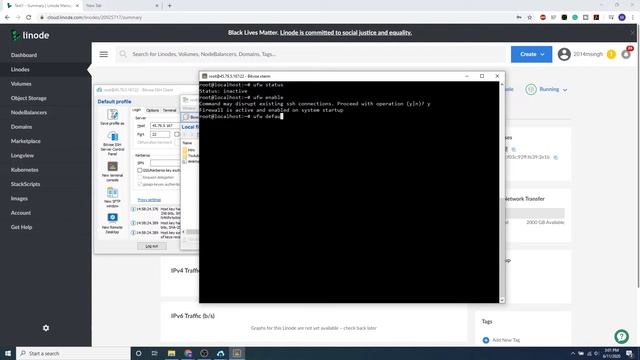Click the browser address bar

278,17
